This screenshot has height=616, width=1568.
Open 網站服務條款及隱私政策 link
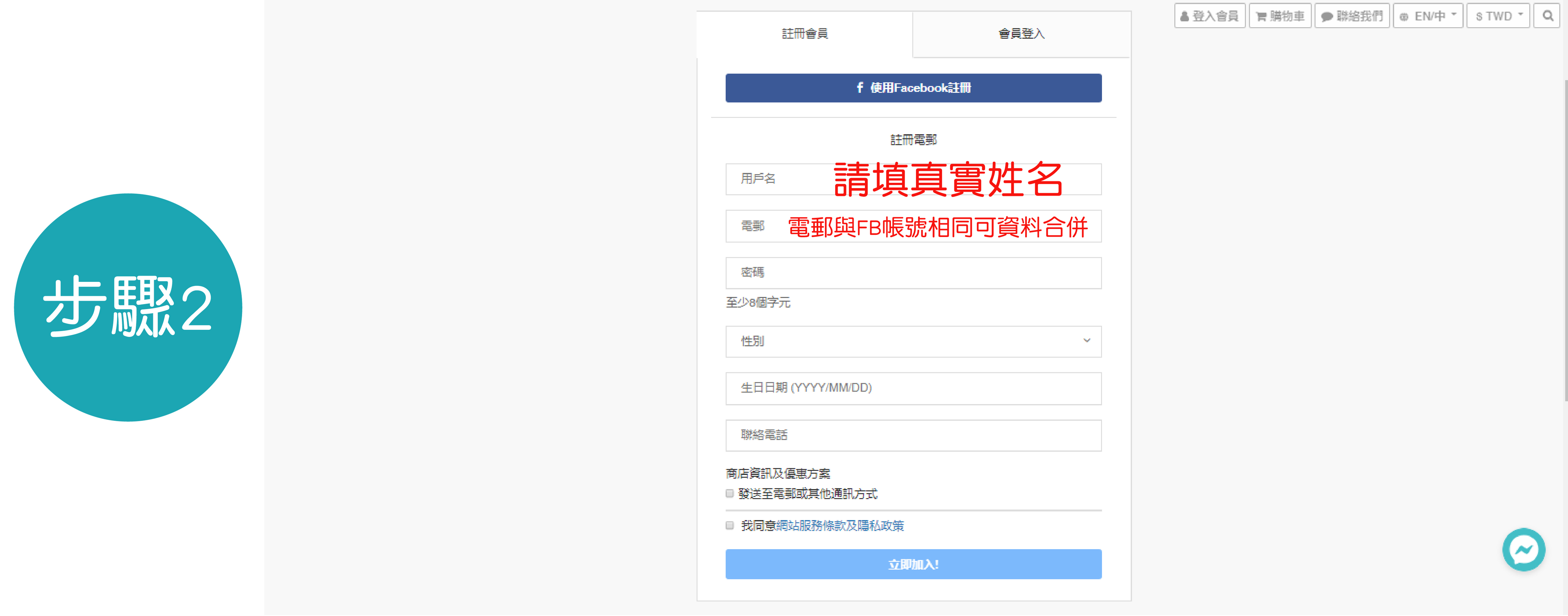[840, 526]
